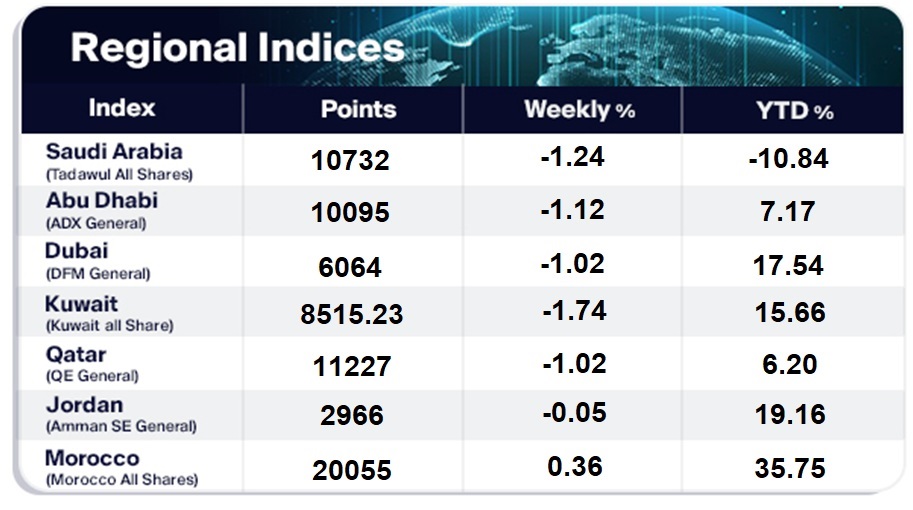Select Kuwait points value 8515.23
Screen dimensions: 913x510
pos(352,314)
